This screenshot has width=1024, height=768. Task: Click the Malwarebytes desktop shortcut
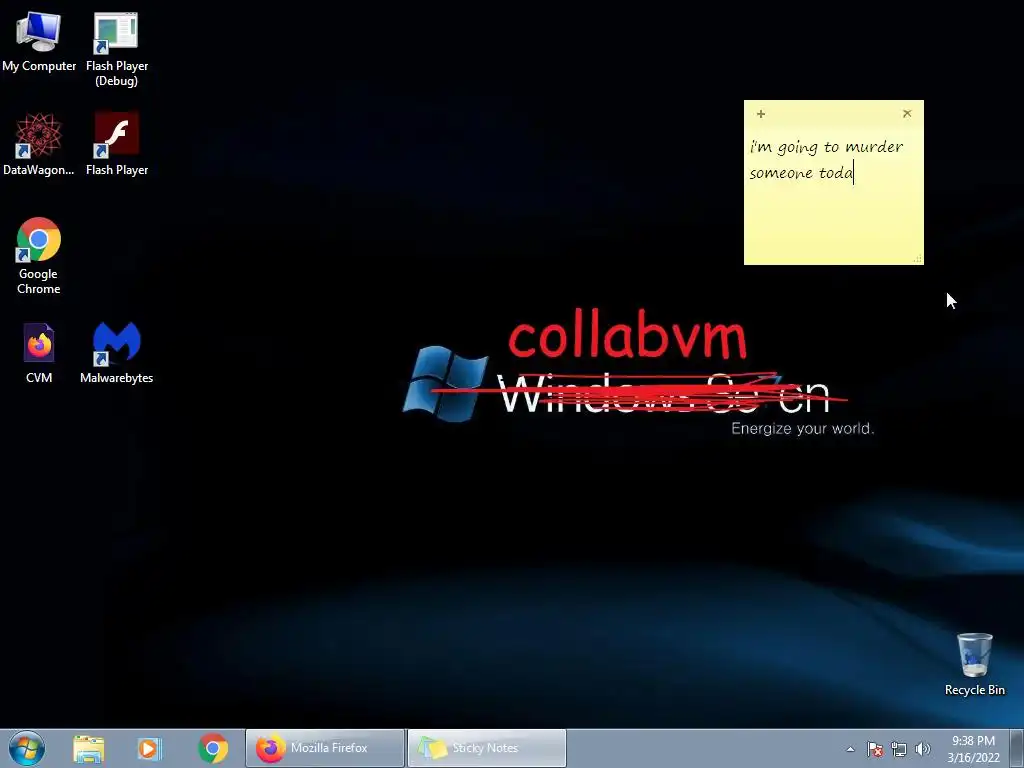coord(116,353)
